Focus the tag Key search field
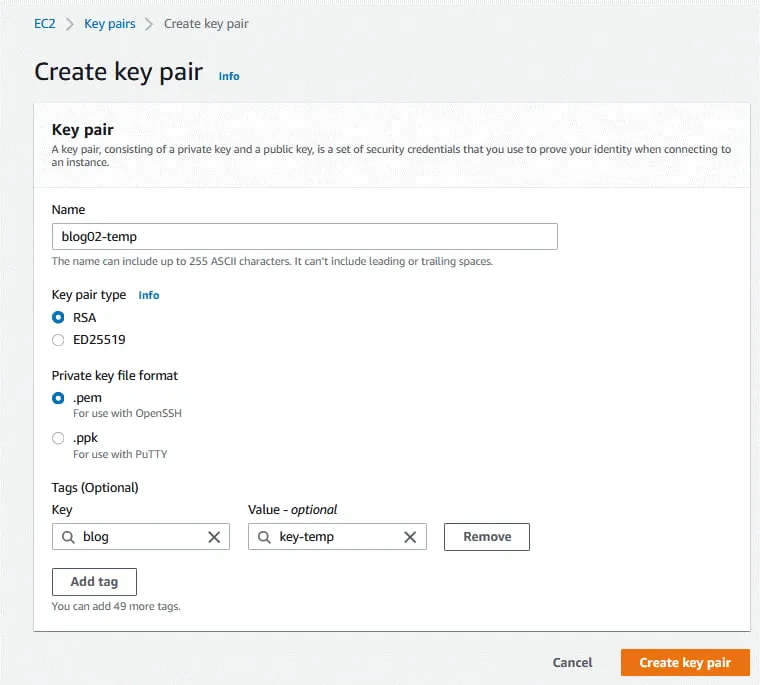The image size is (760, 685). click(142, 537)
